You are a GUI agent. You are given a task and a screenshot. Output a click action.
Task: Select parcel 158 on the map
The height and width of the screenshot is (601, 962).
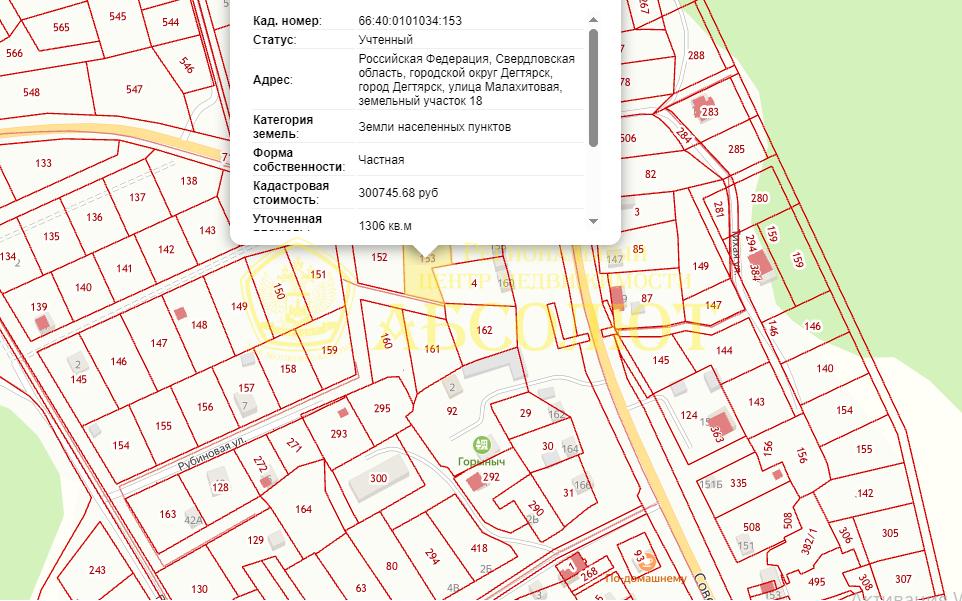point(288,369)
